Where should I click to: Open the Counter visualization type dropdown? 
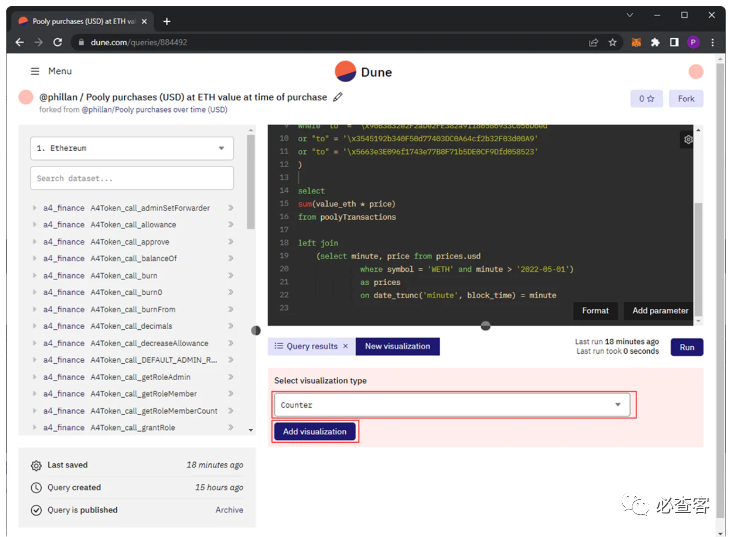tap(453, 405)
